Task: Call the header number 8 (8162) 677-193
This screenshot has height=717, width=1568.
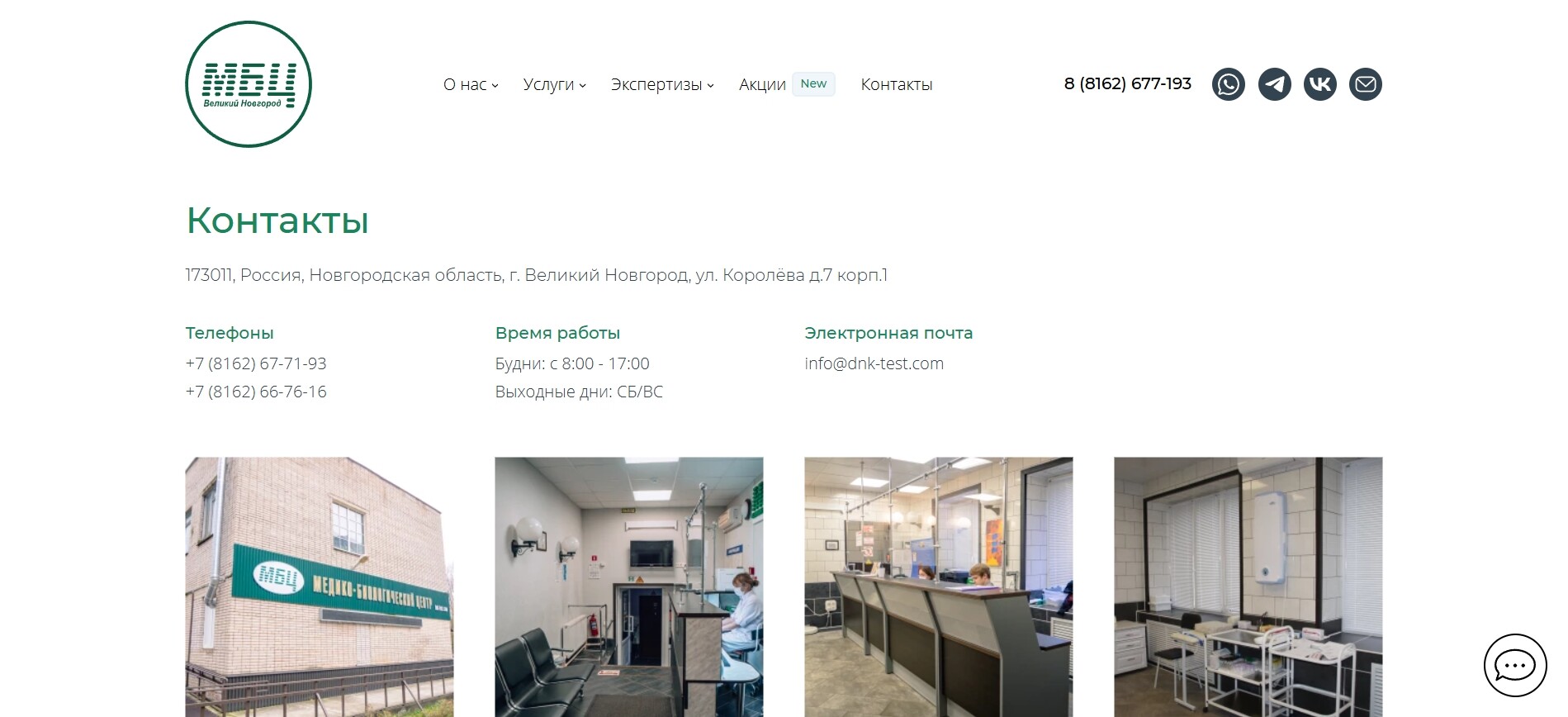Action: tap(1127, 83)
